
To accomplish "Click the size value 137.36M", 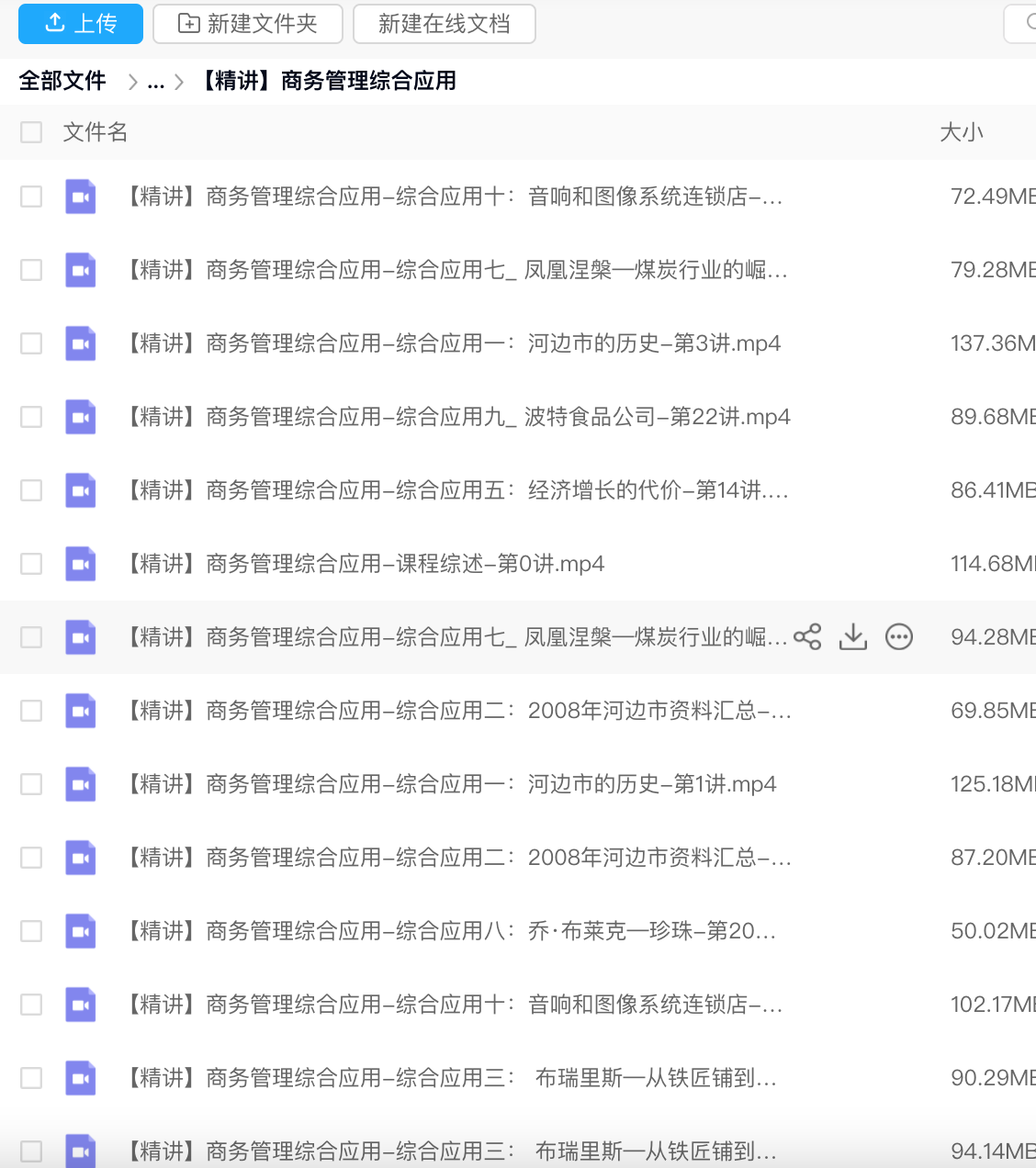I will (993, 343).
